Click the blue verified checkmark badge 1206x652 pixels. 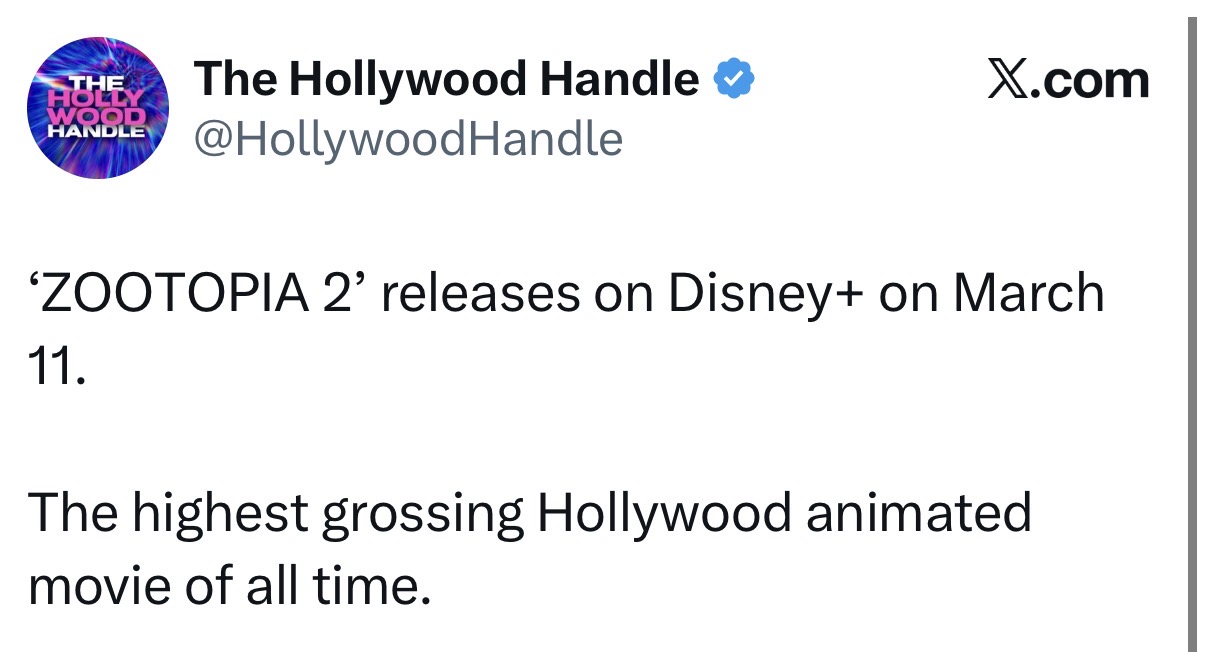(733, 79)
